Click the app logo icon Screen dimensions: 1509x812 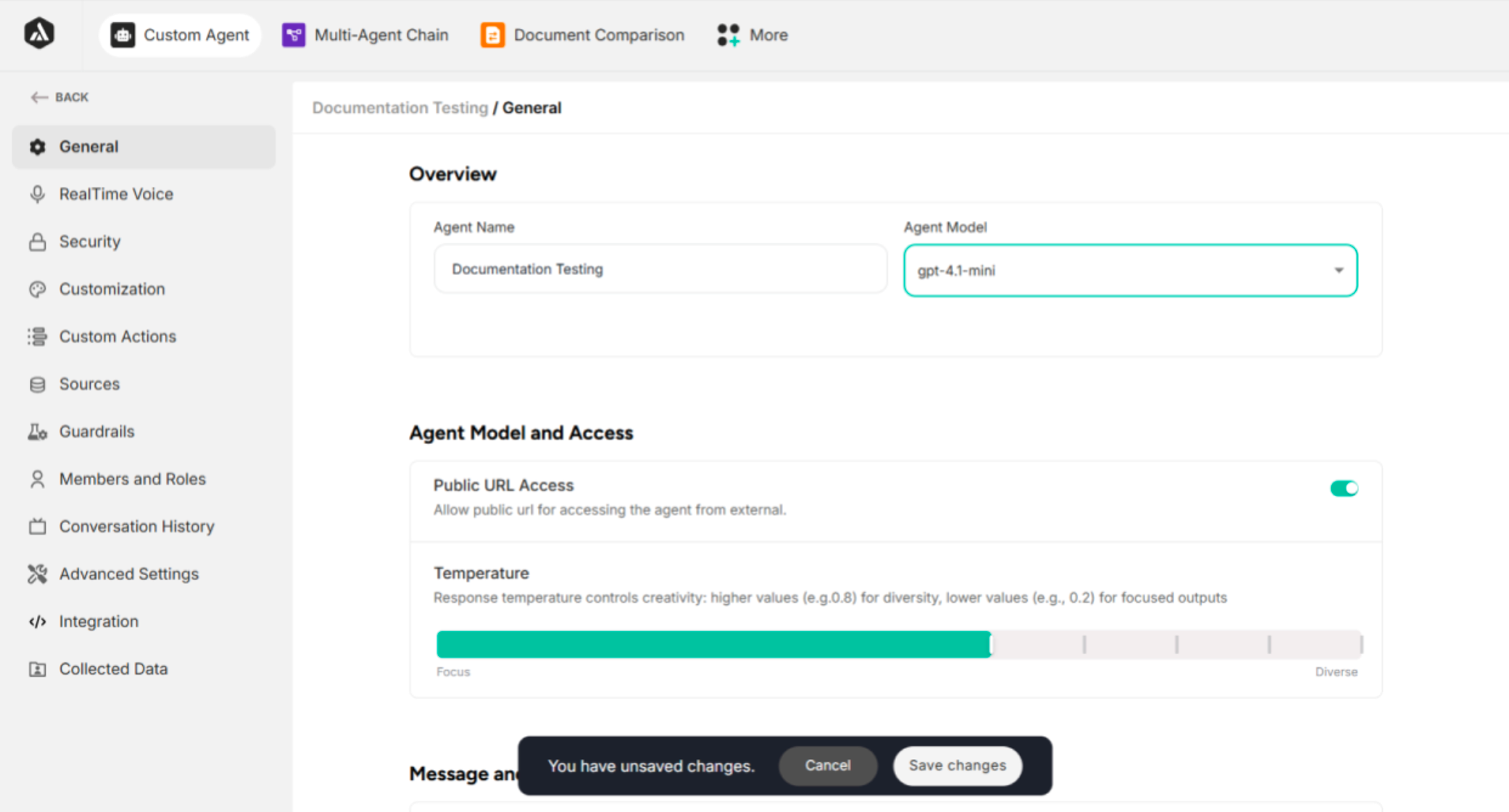pos(39,34)
